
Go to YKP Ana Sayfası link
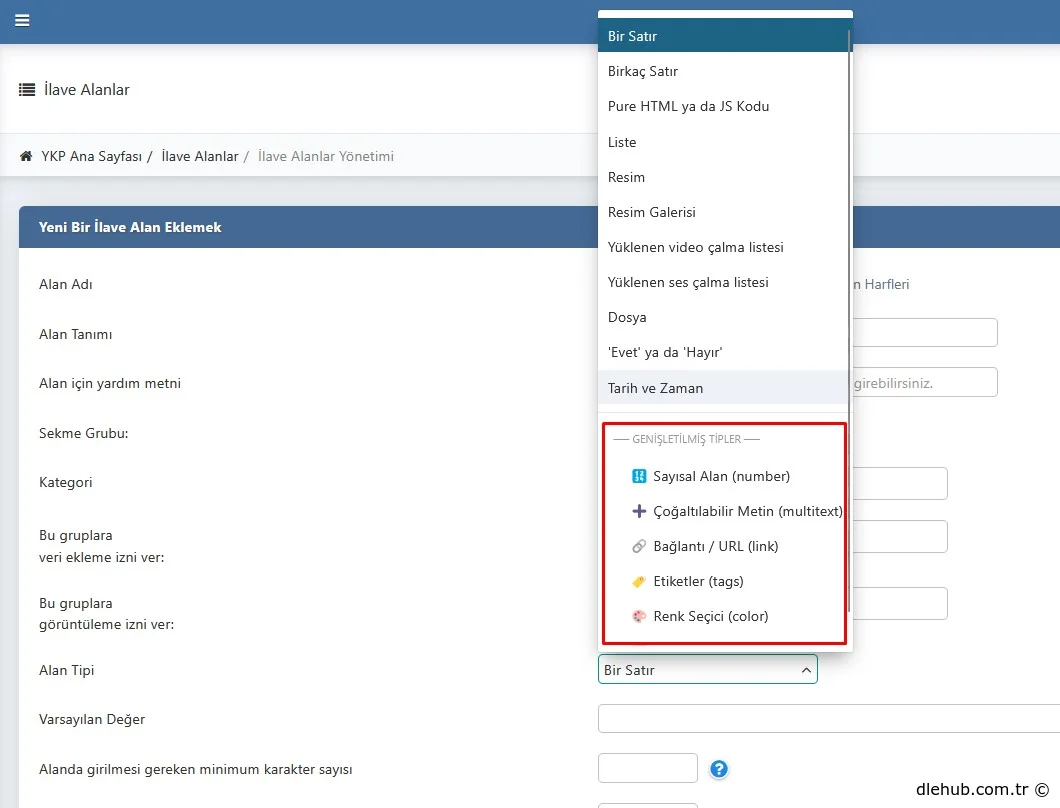(91, 157)
